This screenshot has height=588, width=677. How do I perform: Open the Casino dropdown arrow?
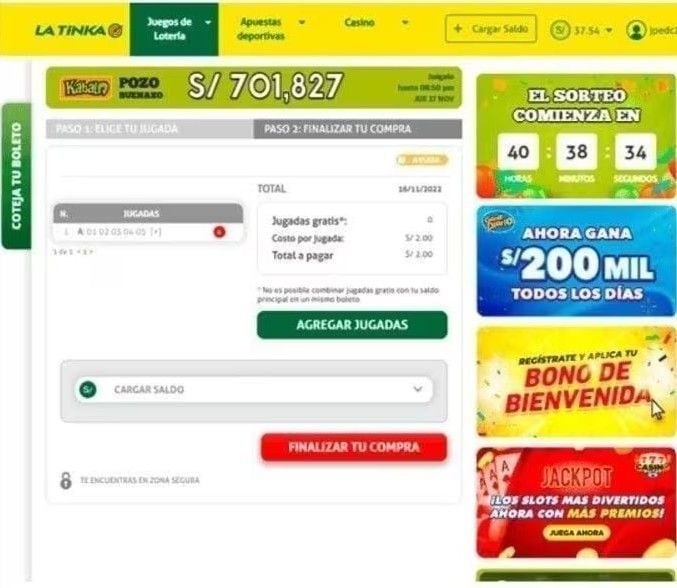point(405,22)
